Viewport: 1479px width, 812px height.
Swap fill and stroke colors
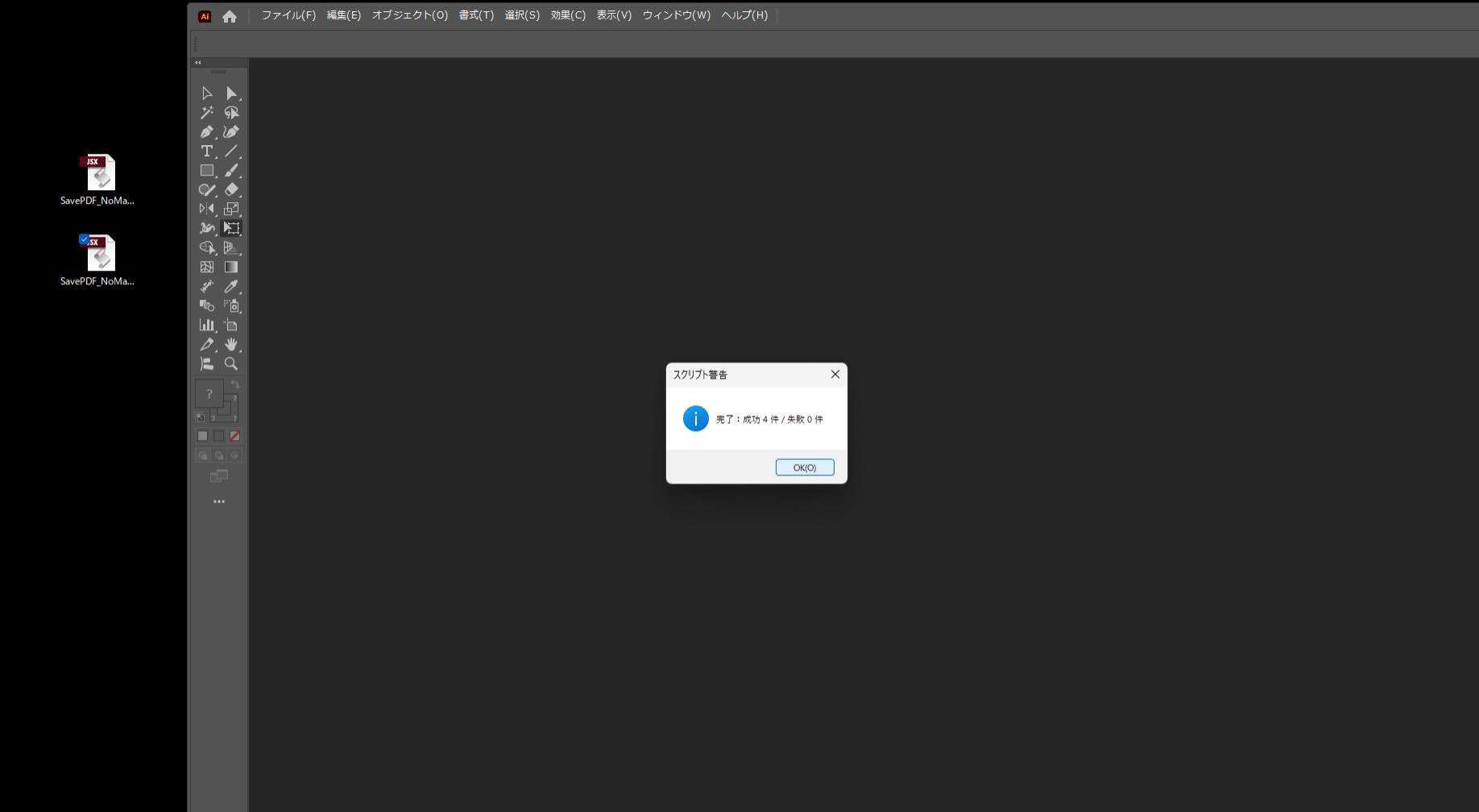pyautogui.click(x=235, y=385)
